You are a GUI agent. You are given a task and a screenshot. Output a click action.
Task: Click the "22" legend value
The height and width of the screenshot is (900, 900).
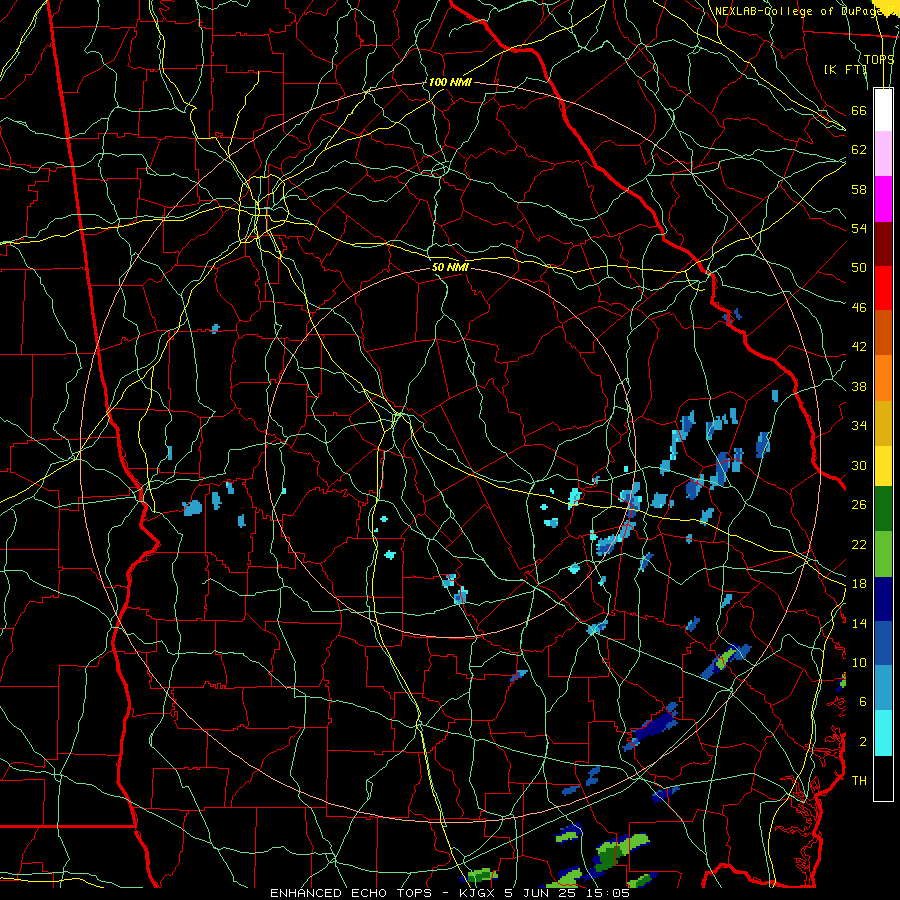pos(859,544)
